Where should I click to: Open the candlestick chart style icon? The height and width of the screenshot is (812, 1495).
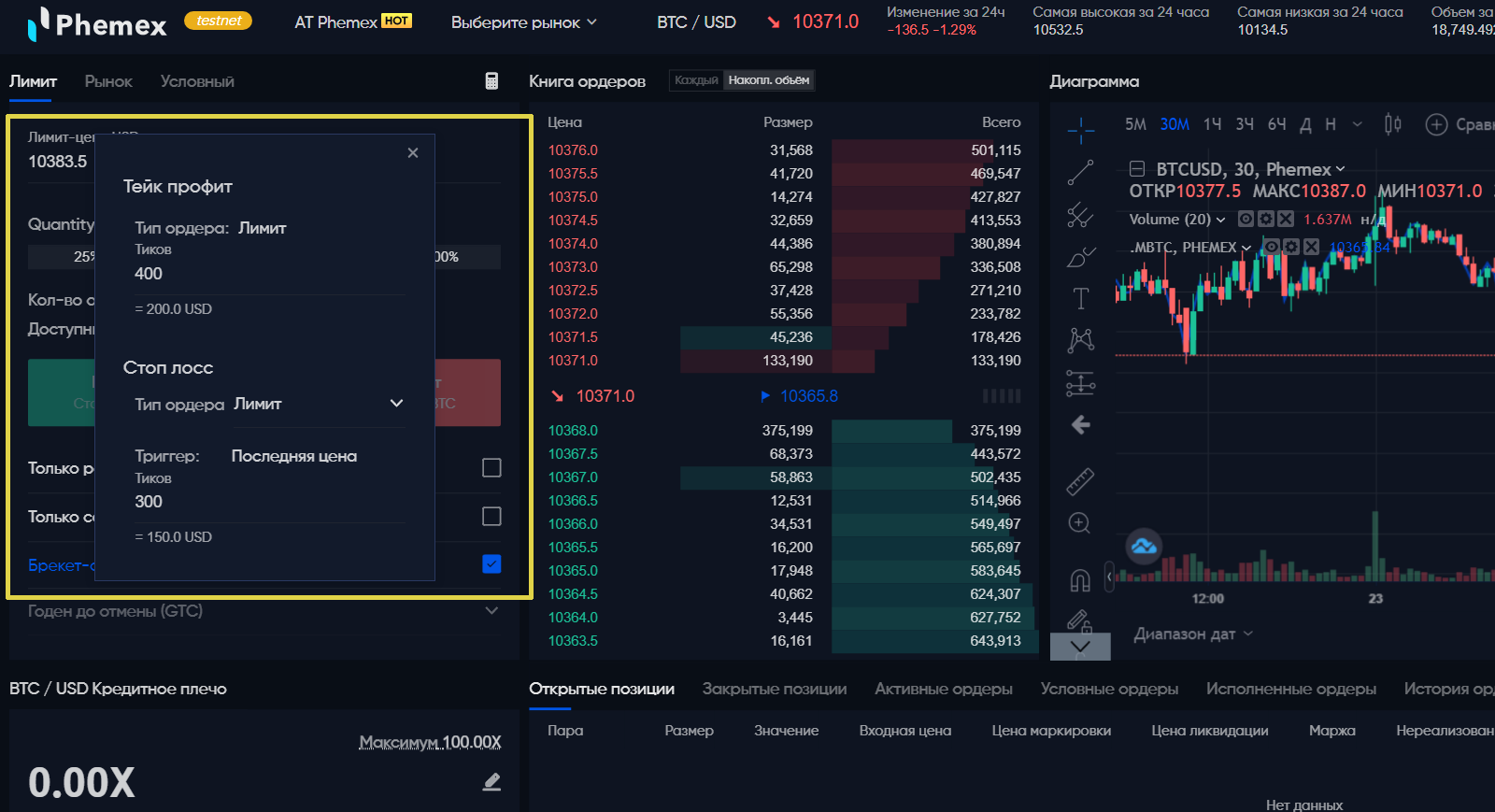[1392, 124]
